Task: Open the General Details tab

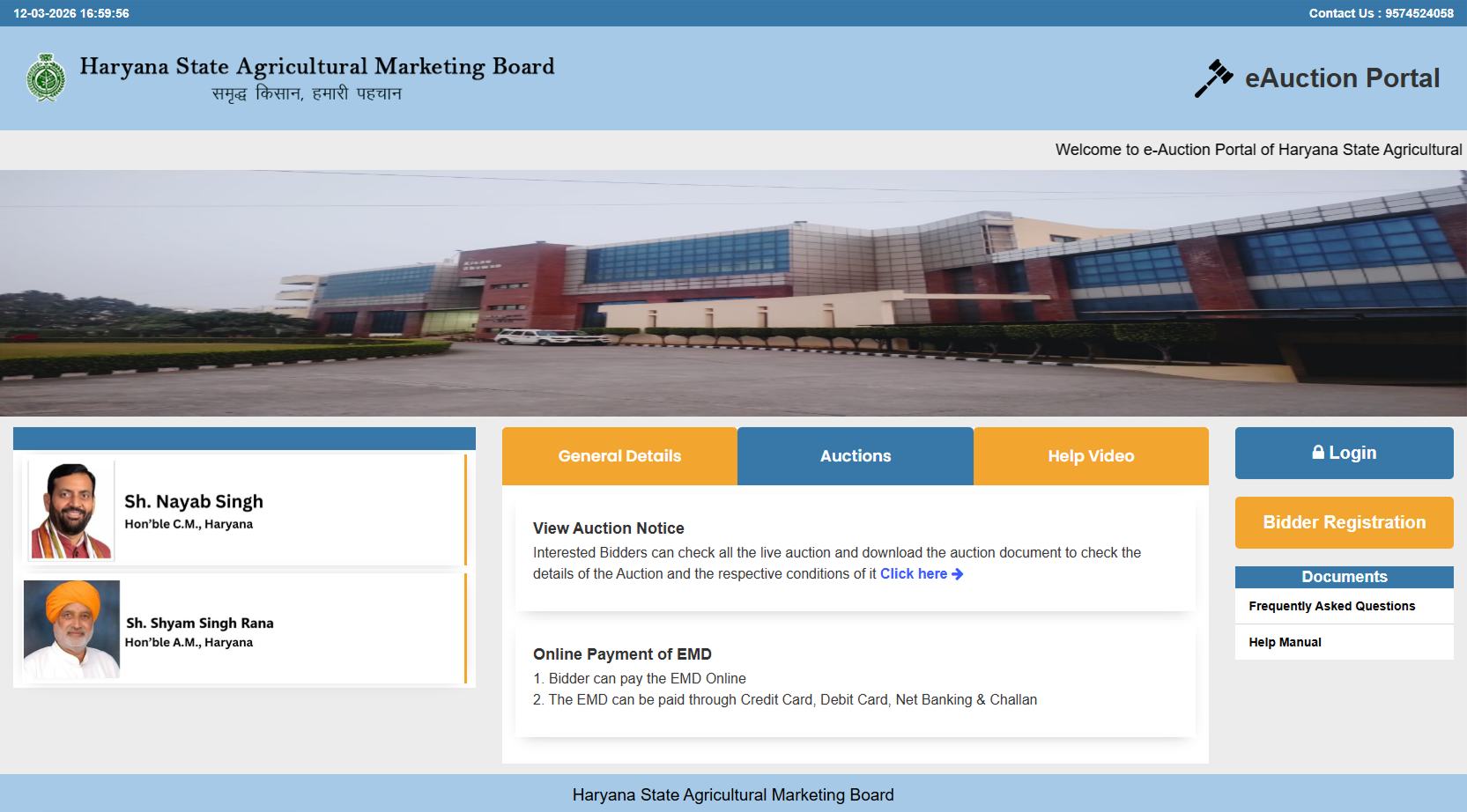Action: pos(619,456)
